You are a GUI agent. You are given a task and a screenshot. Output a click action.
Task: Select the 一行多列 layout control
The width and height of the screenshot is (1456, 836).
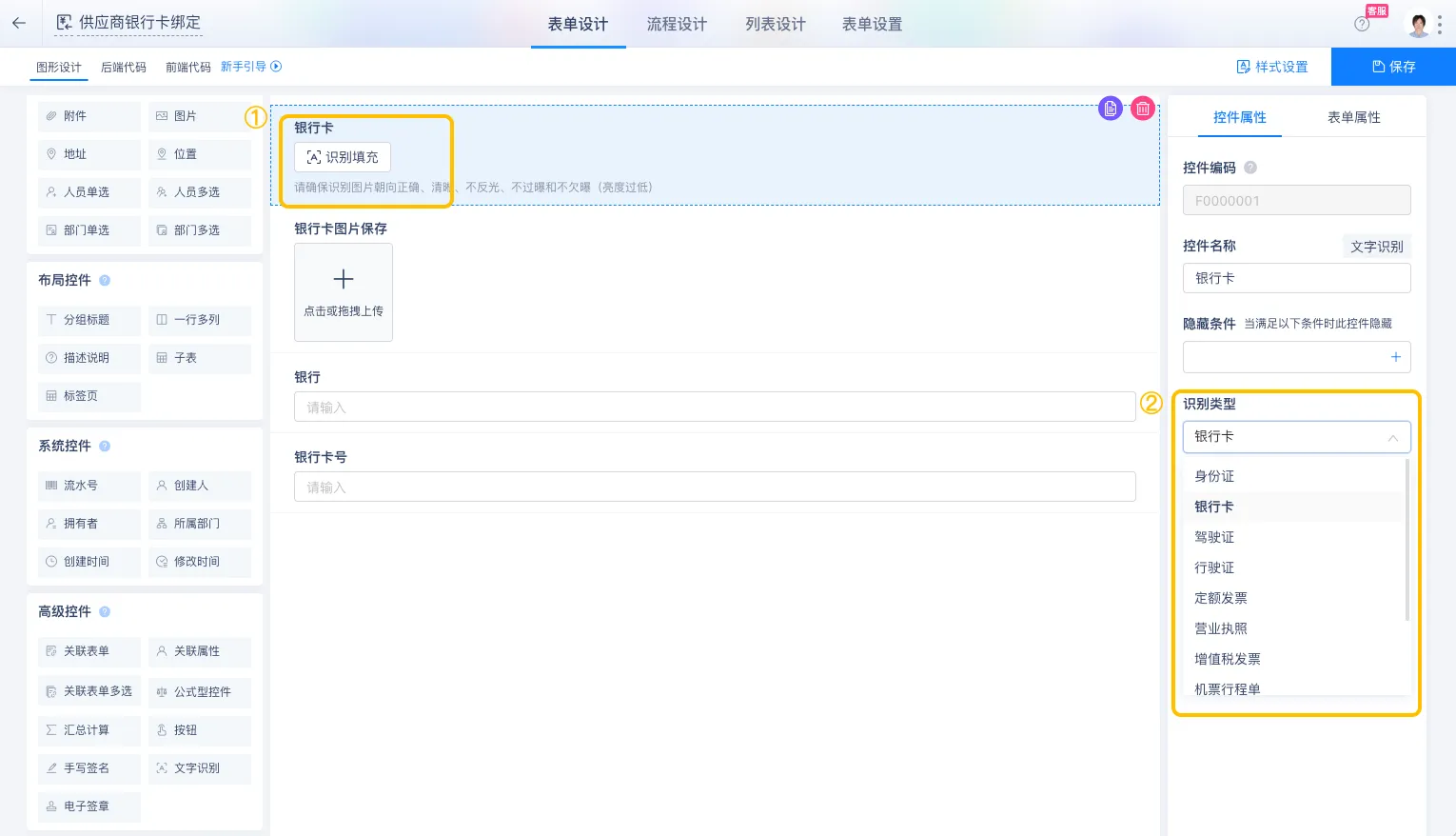(x=200, y=320)
